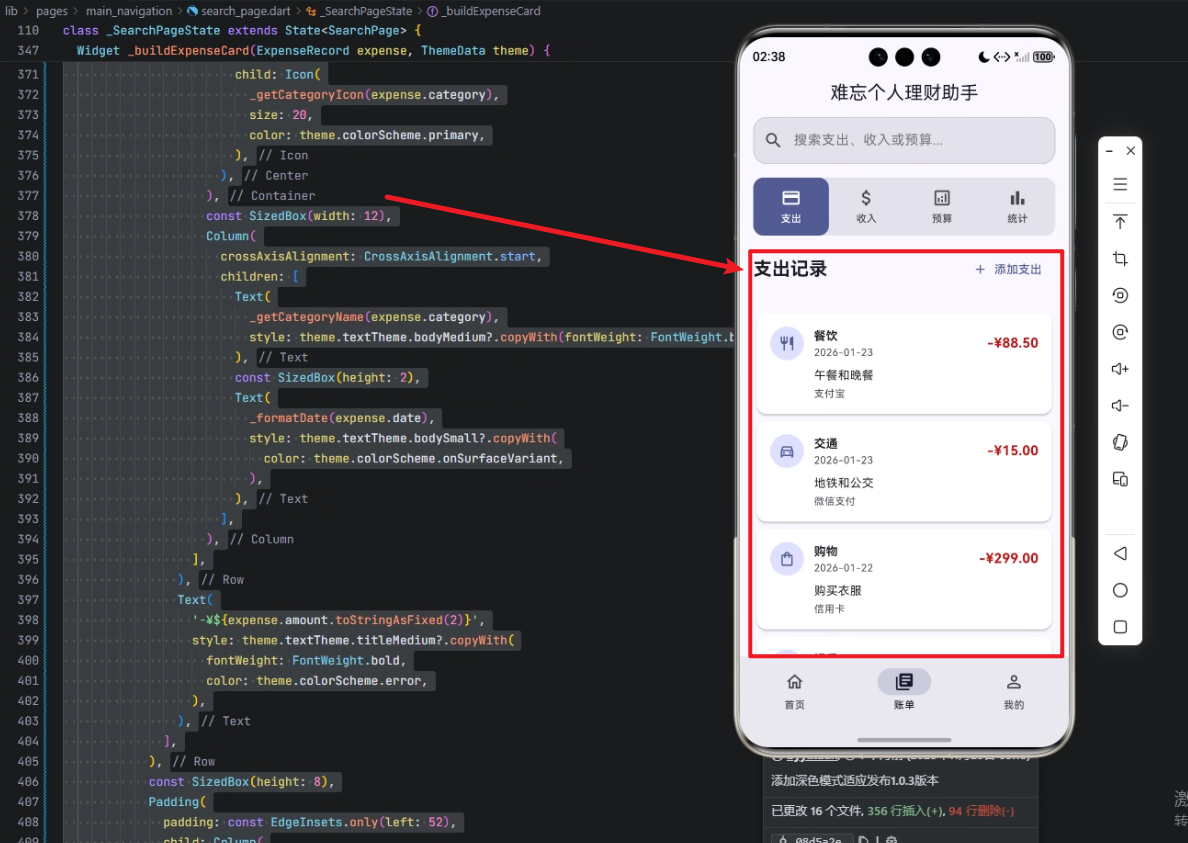Open 我的 profile in bottom navigation
Image resolution: width=1188 pixels, height=843 pixels.
[1014, 692]
